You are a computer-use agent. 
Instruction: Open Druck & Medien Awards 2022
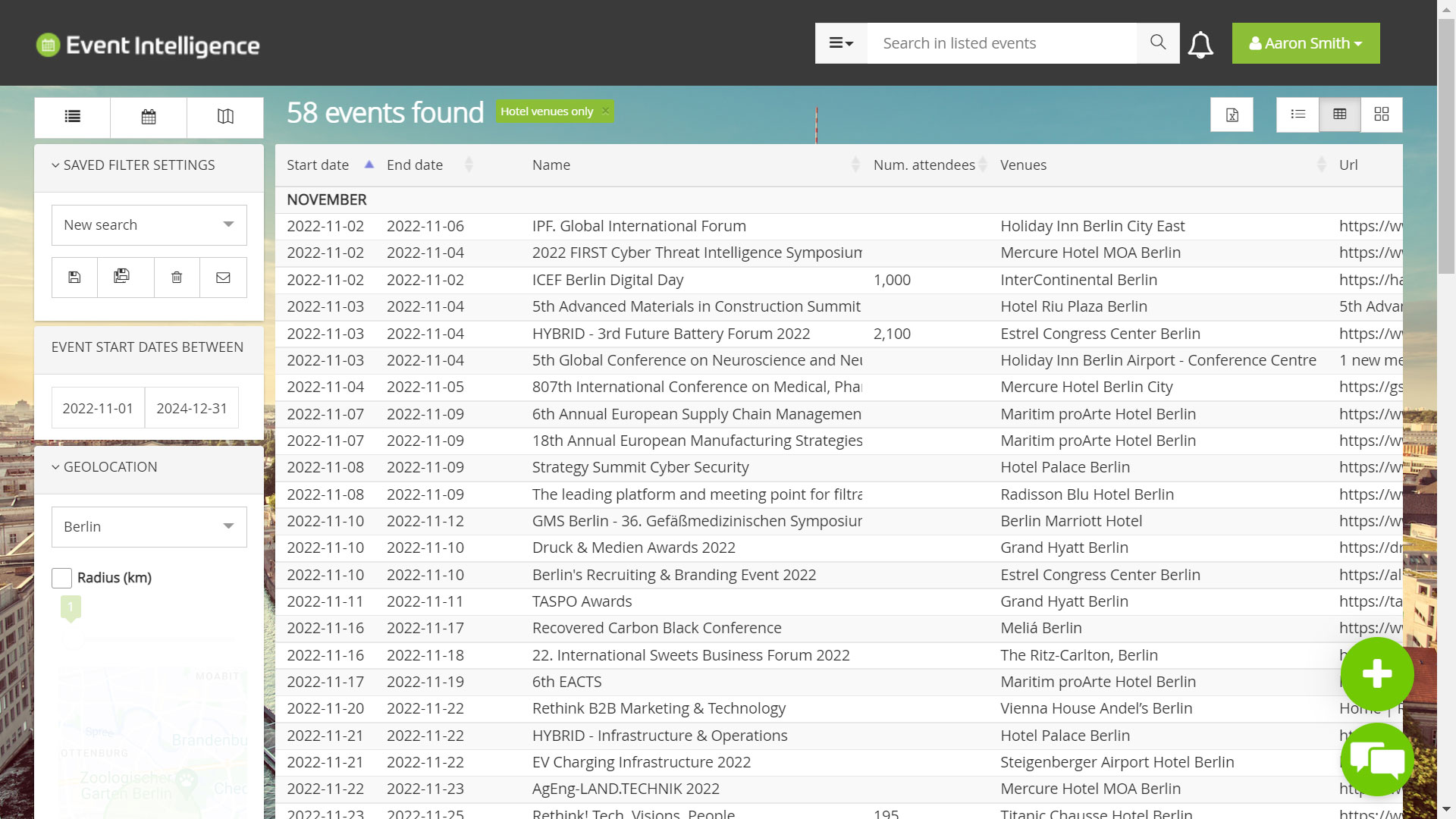pyautogui.click(x=634, y=548)
